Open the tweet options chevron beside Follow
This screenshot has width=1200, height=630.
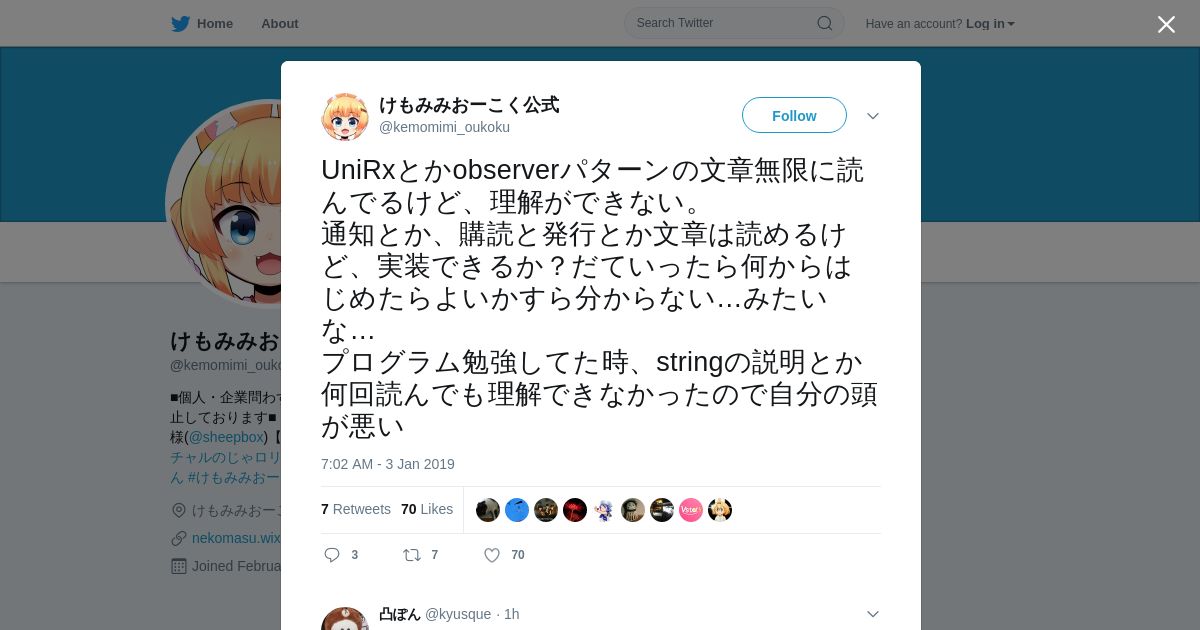tap(872, 116)
